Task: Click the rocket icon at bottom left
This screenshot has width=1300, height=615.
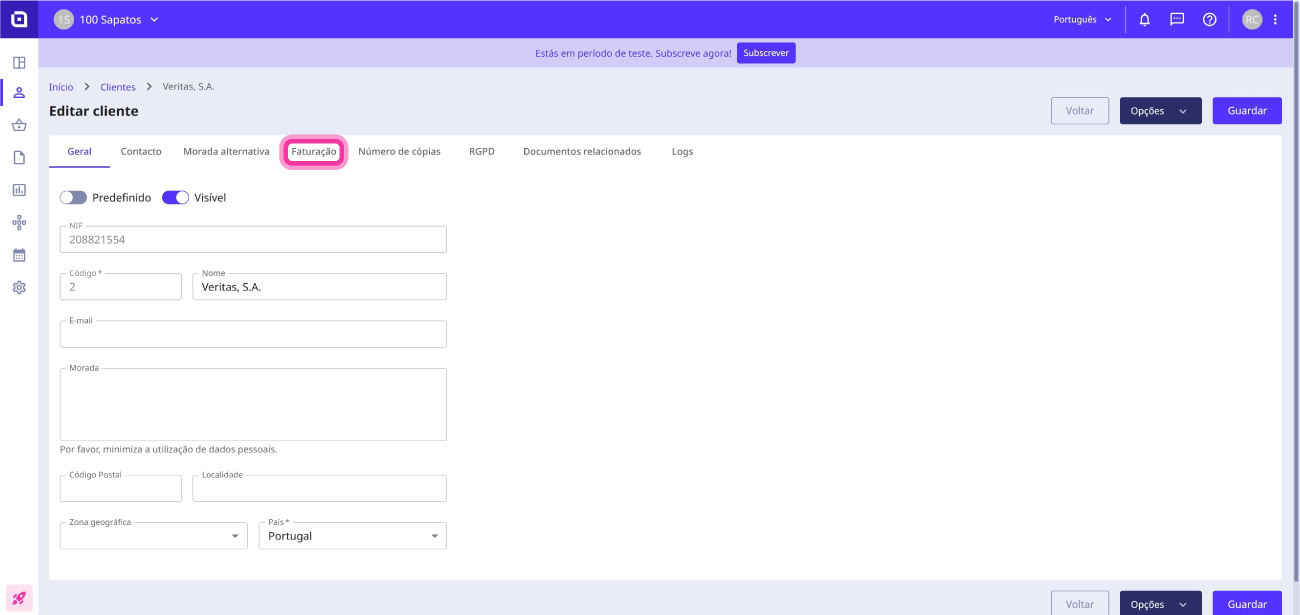Action: coord(19,598)
